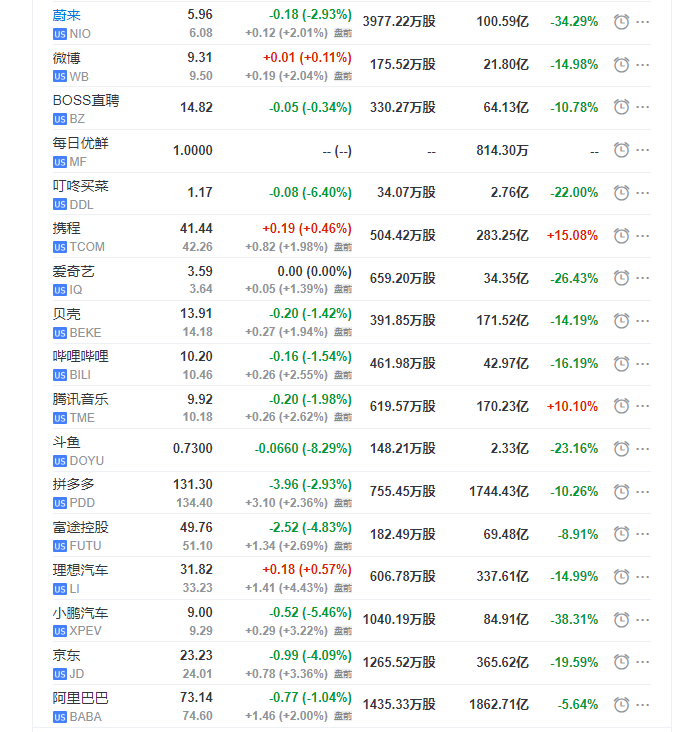Set price alert for 叮咚买菜 DDL
Screen dimensions: 673x732
(x=621, y=193)
